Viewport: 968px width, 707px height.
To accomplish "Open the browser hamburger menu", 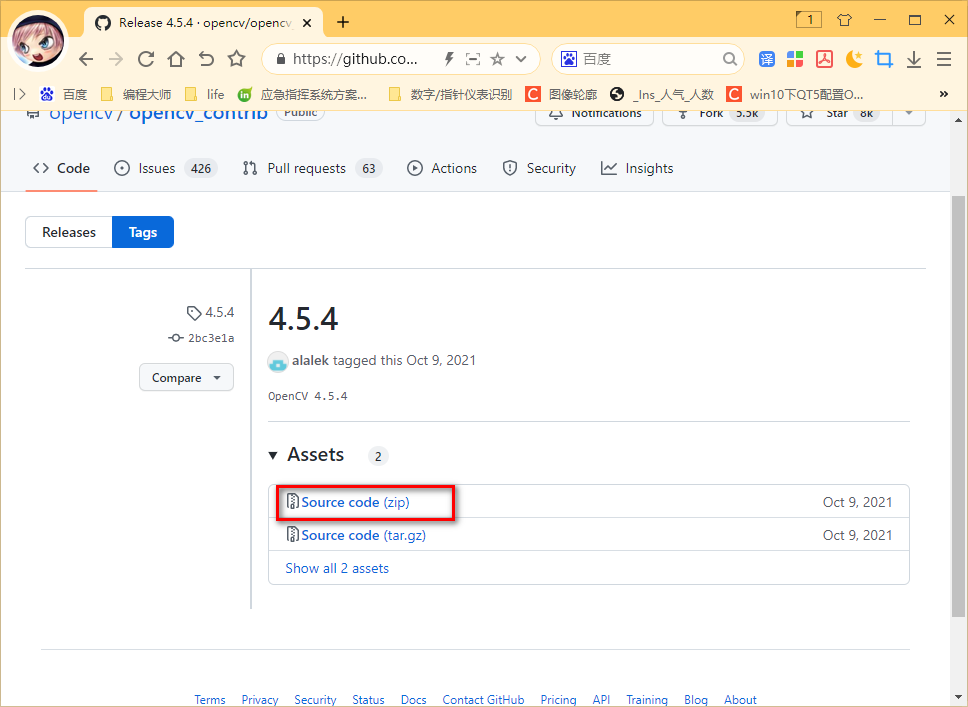I will (x=944, y=59).
